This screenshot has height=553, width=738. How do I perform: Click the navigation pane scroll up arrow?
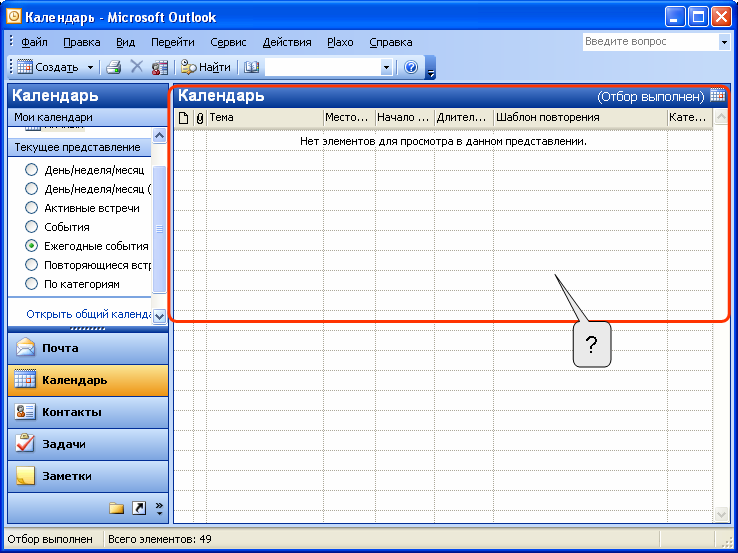(x=160, y=136)
